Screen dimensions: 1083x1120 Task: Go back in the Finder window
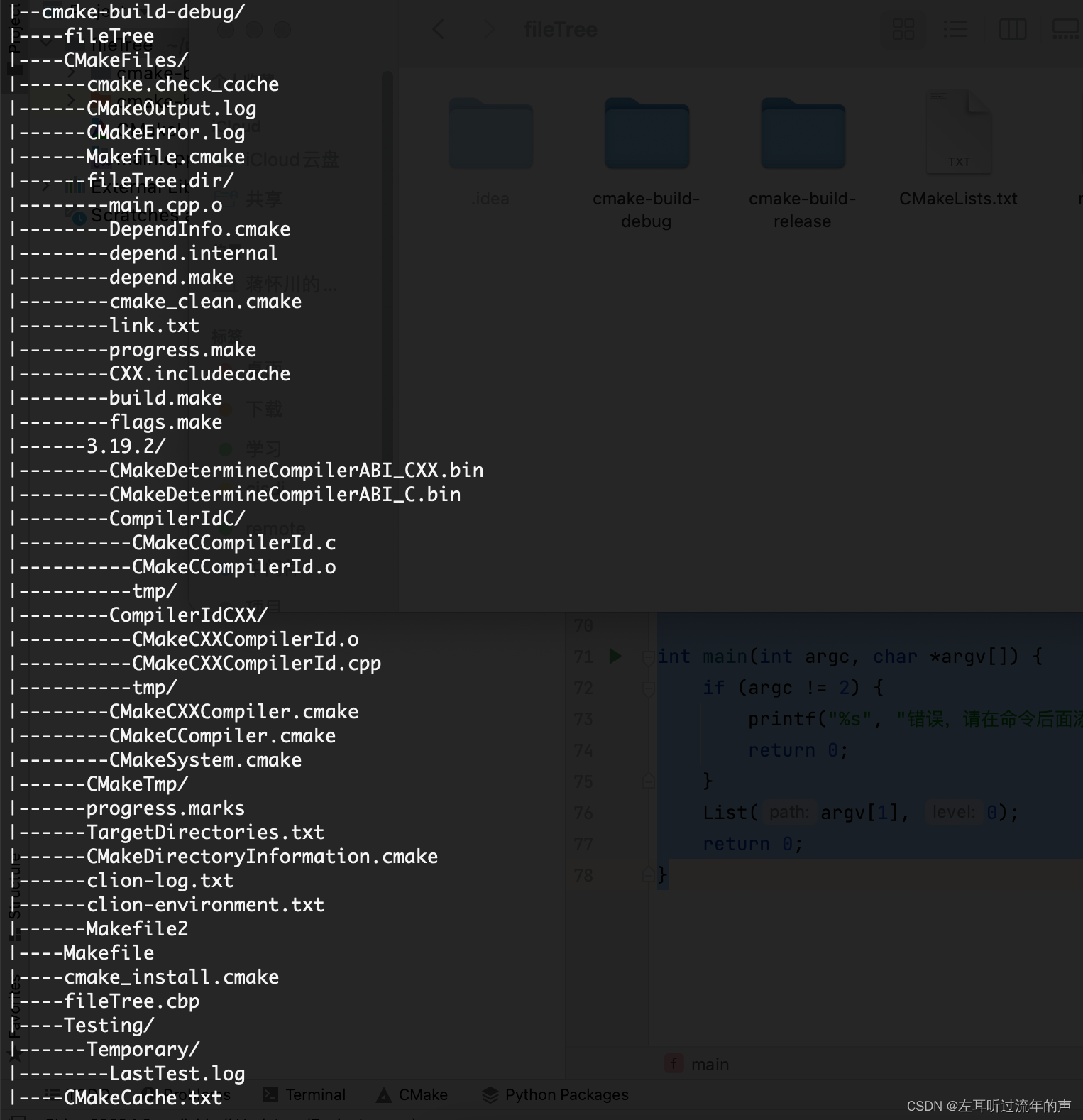click(439, 30)
